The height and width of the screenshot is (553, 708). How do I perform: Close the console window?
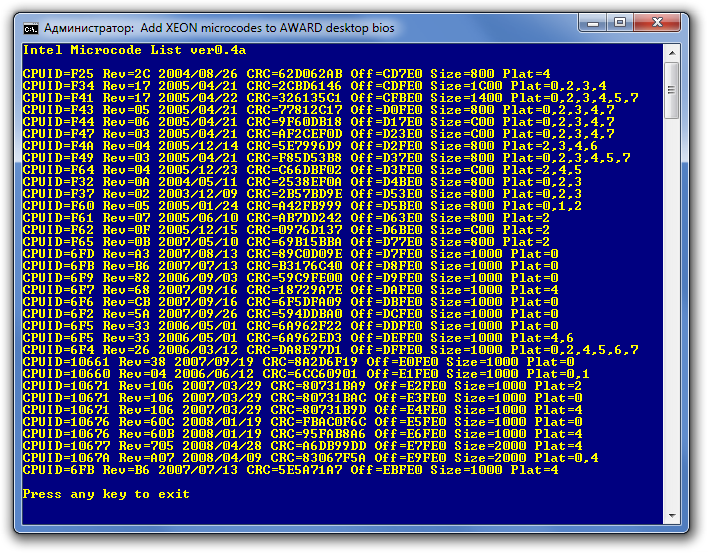(x=657, y=23)
